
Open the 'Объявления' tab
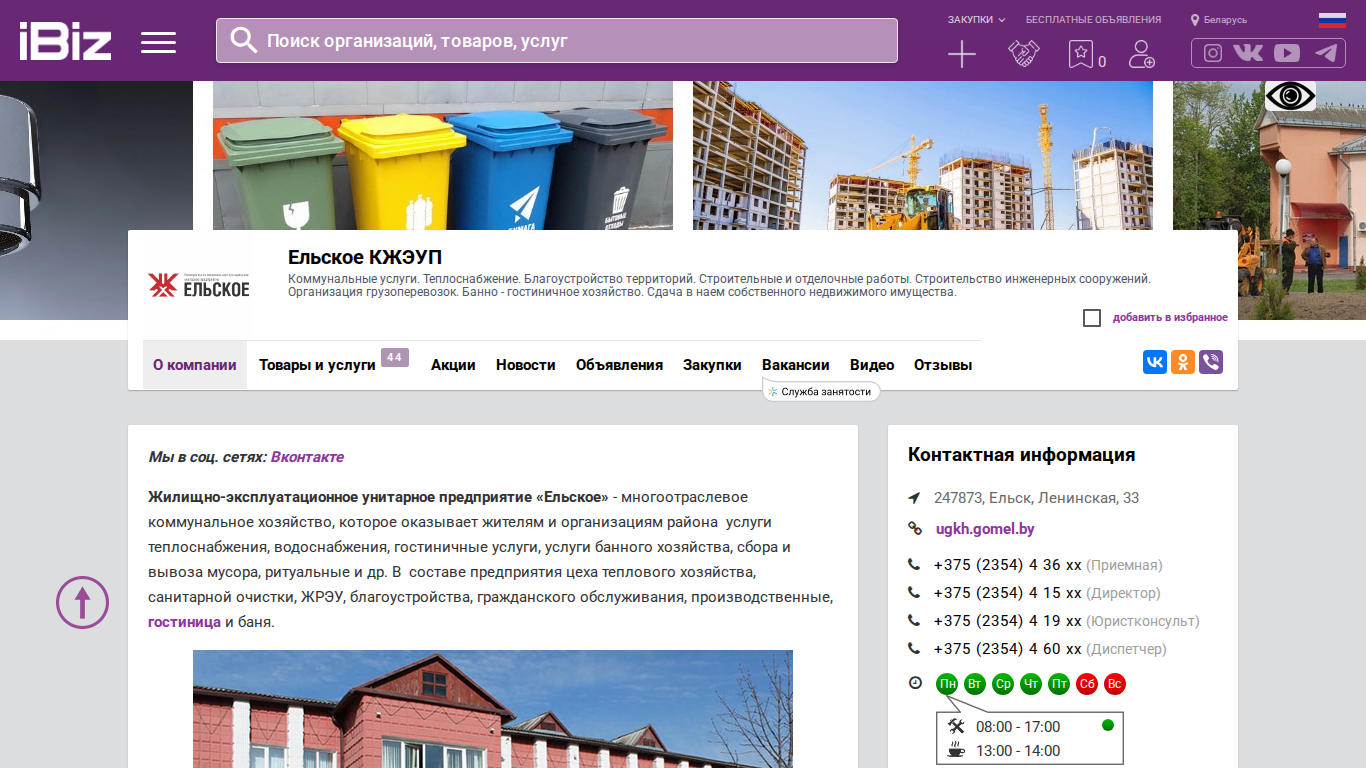(619, 365)
